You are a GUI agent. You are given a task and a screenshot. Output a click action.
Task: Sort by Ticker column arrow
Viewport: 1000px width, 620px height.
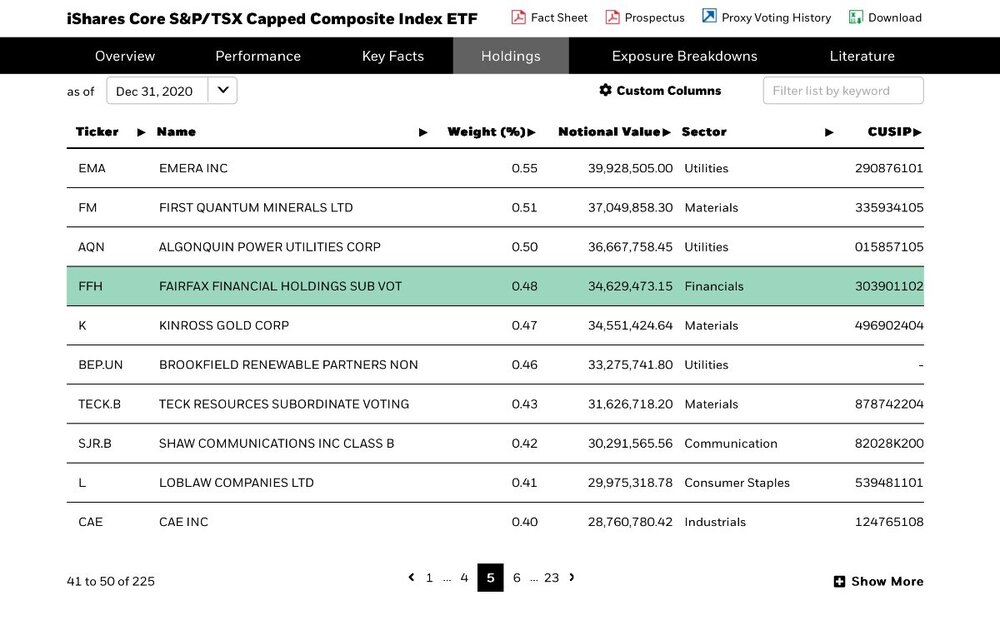pyautogui.click(x=142, y=132)
